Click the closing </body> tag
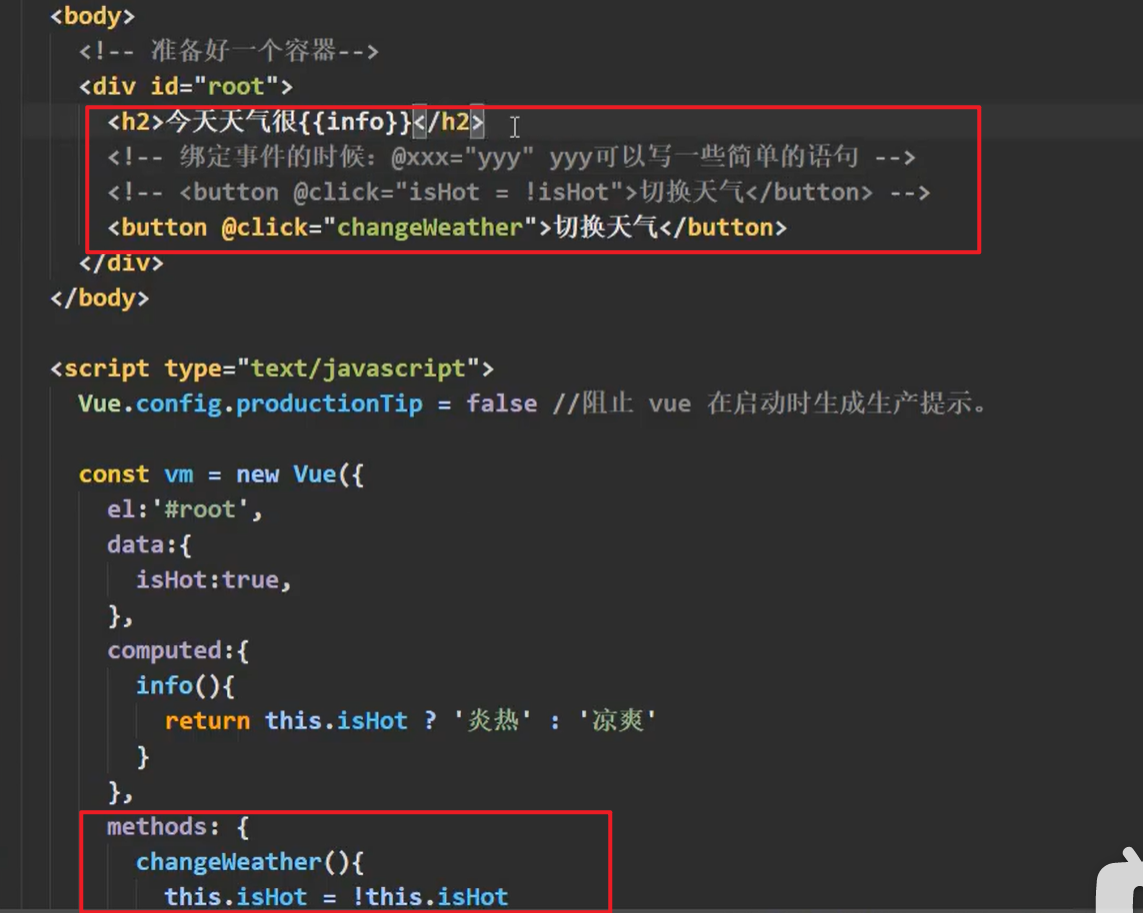The height and width of the screenshot is (913, 1143). (100, 298)
